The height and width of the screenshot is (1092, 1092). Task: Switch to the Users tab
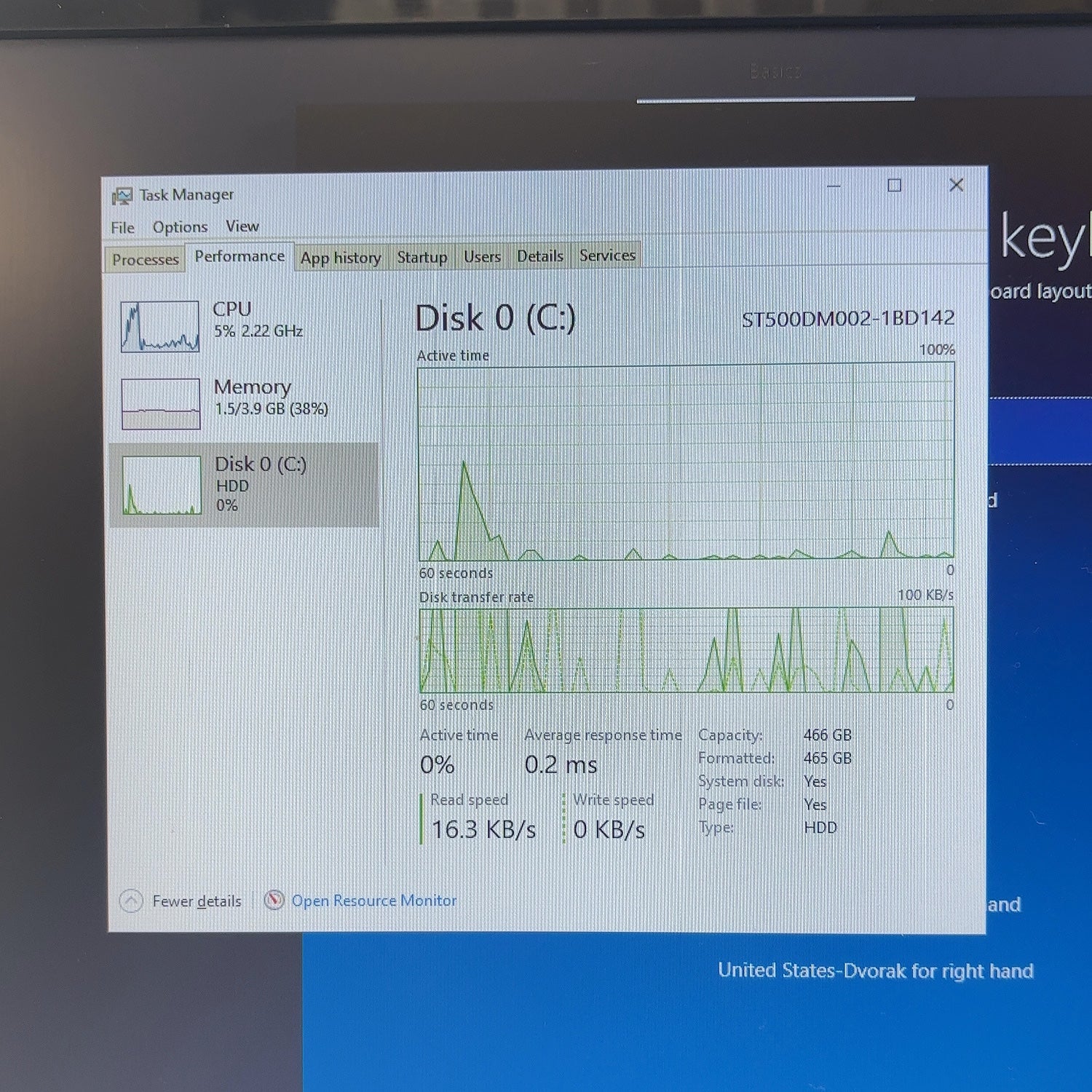pos(482,256)
